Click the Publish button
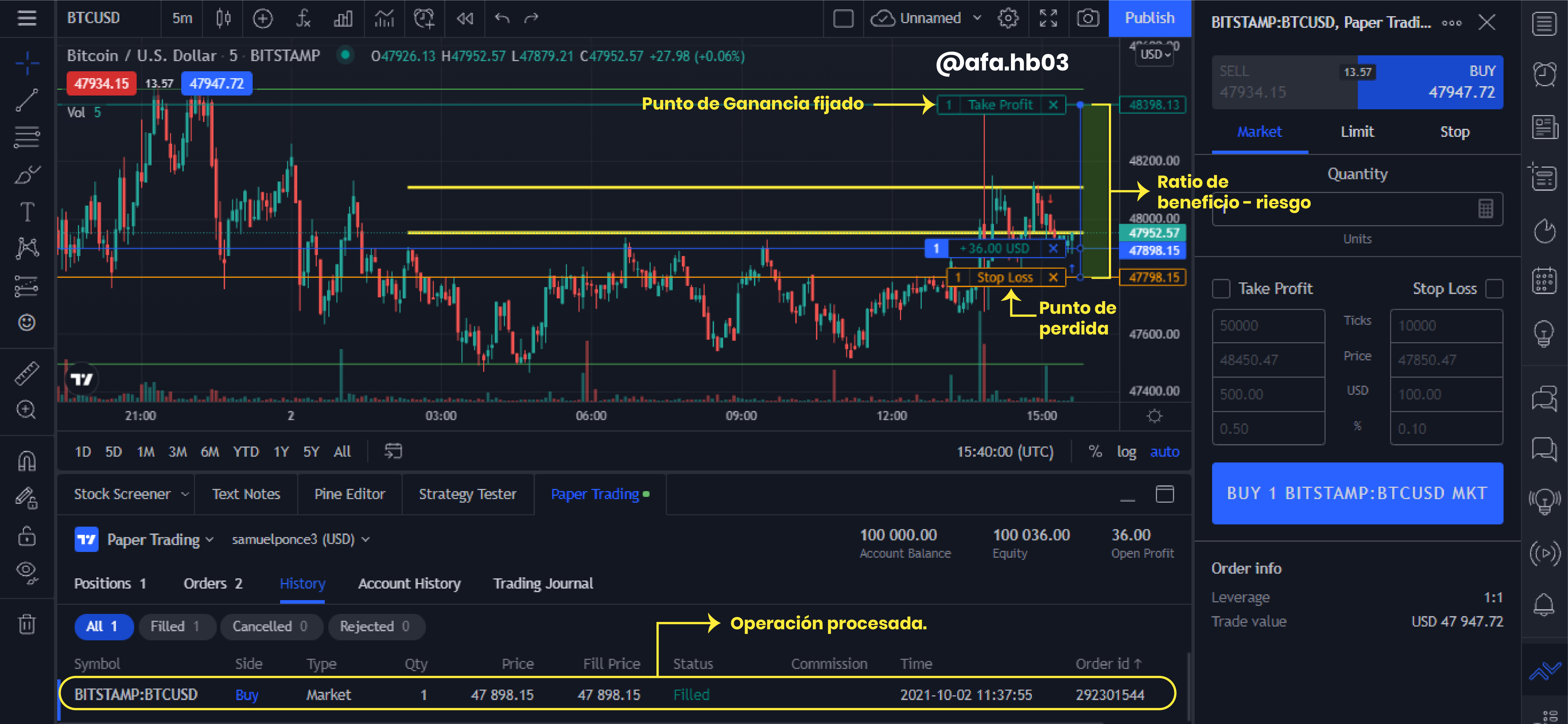Image resolution: width=1568 pixels, height=724 pixels. [1149, 18]
